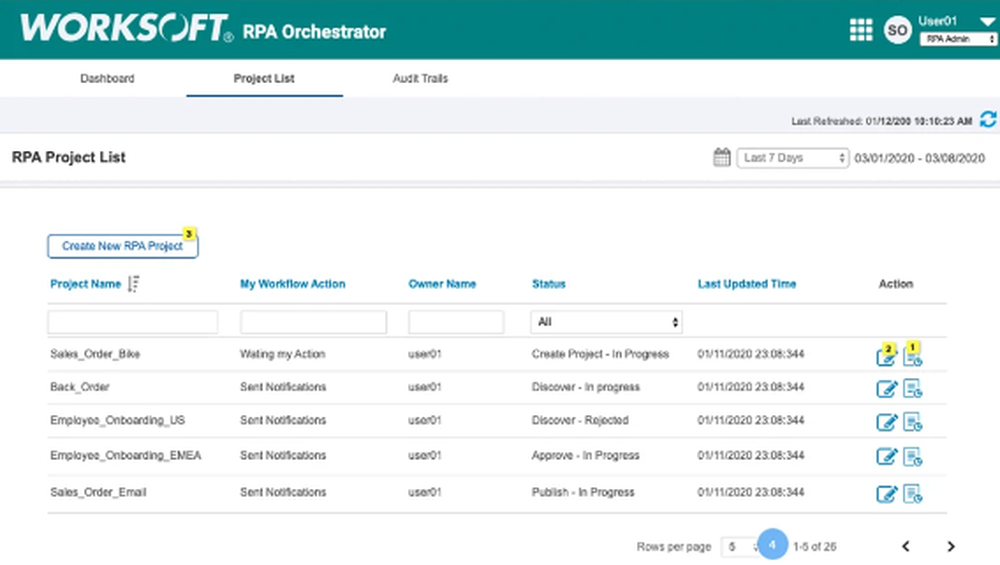Click 'Approve - In Progress' status cell

click(585, 455)
